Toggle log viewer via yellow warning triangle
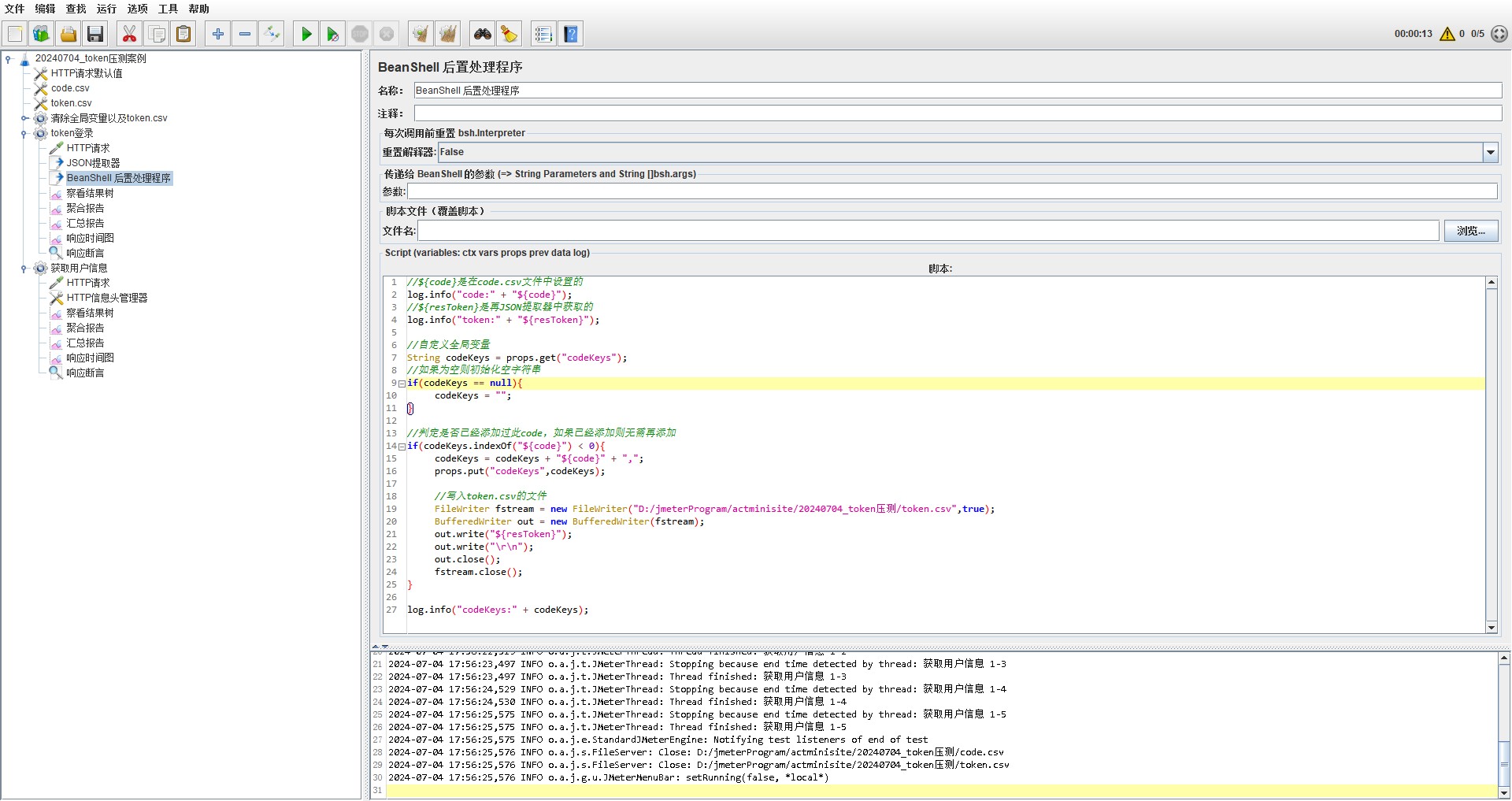Screen dimensions: 1512x801 [1447, 34]
